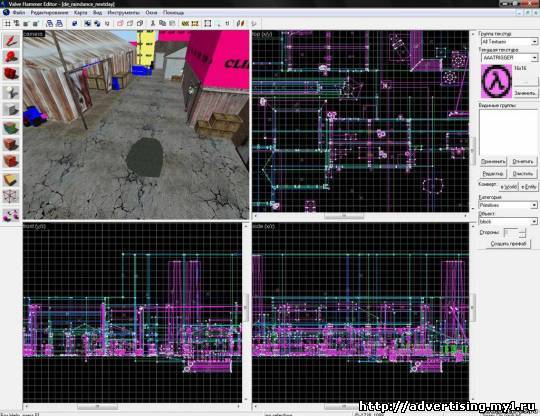The width and height of the screenshot is (540, 416).
Task: Click the Hide Unselected Objects icon
Action: (130, 23)
